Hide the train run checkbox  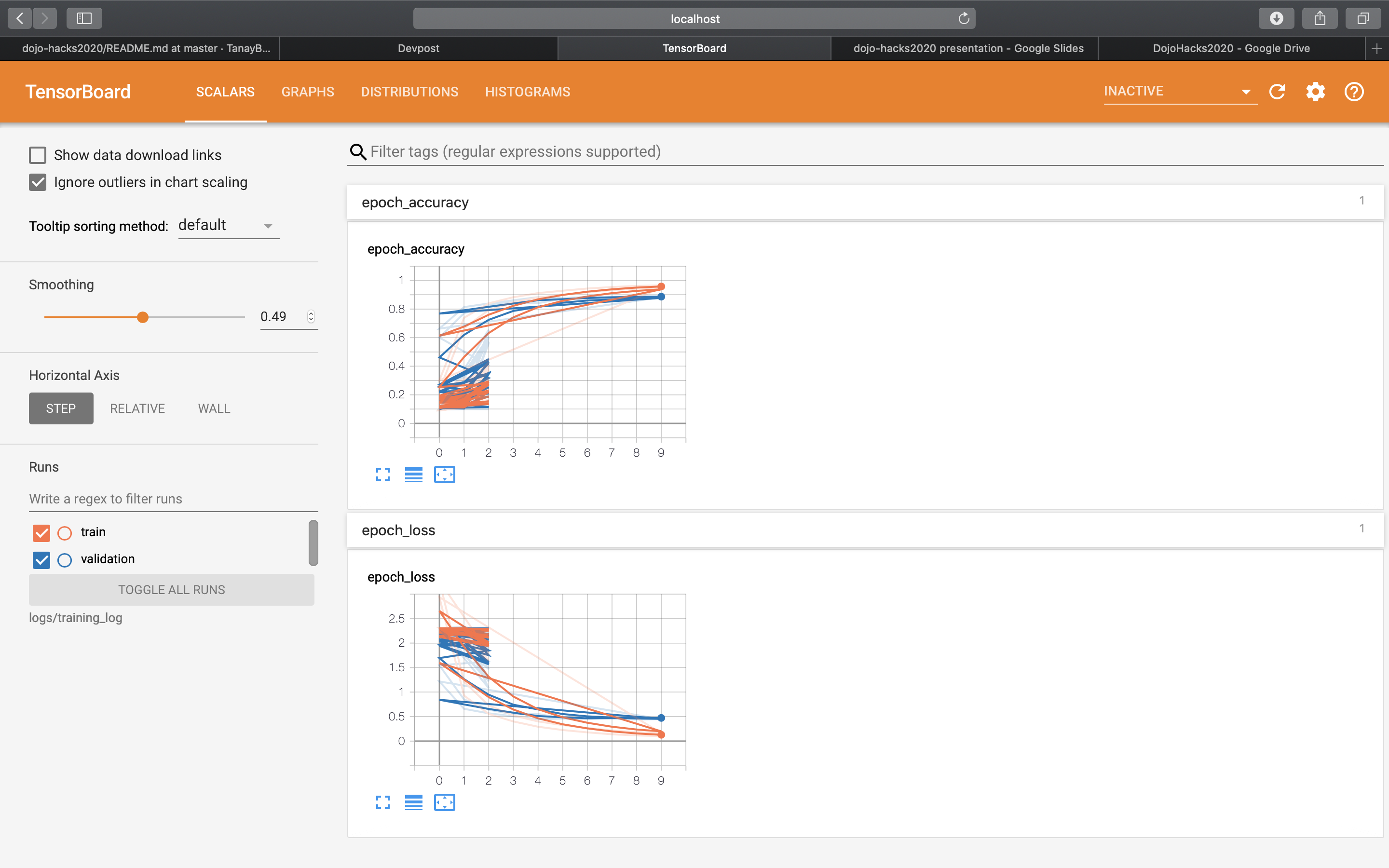tap(41, 533)
